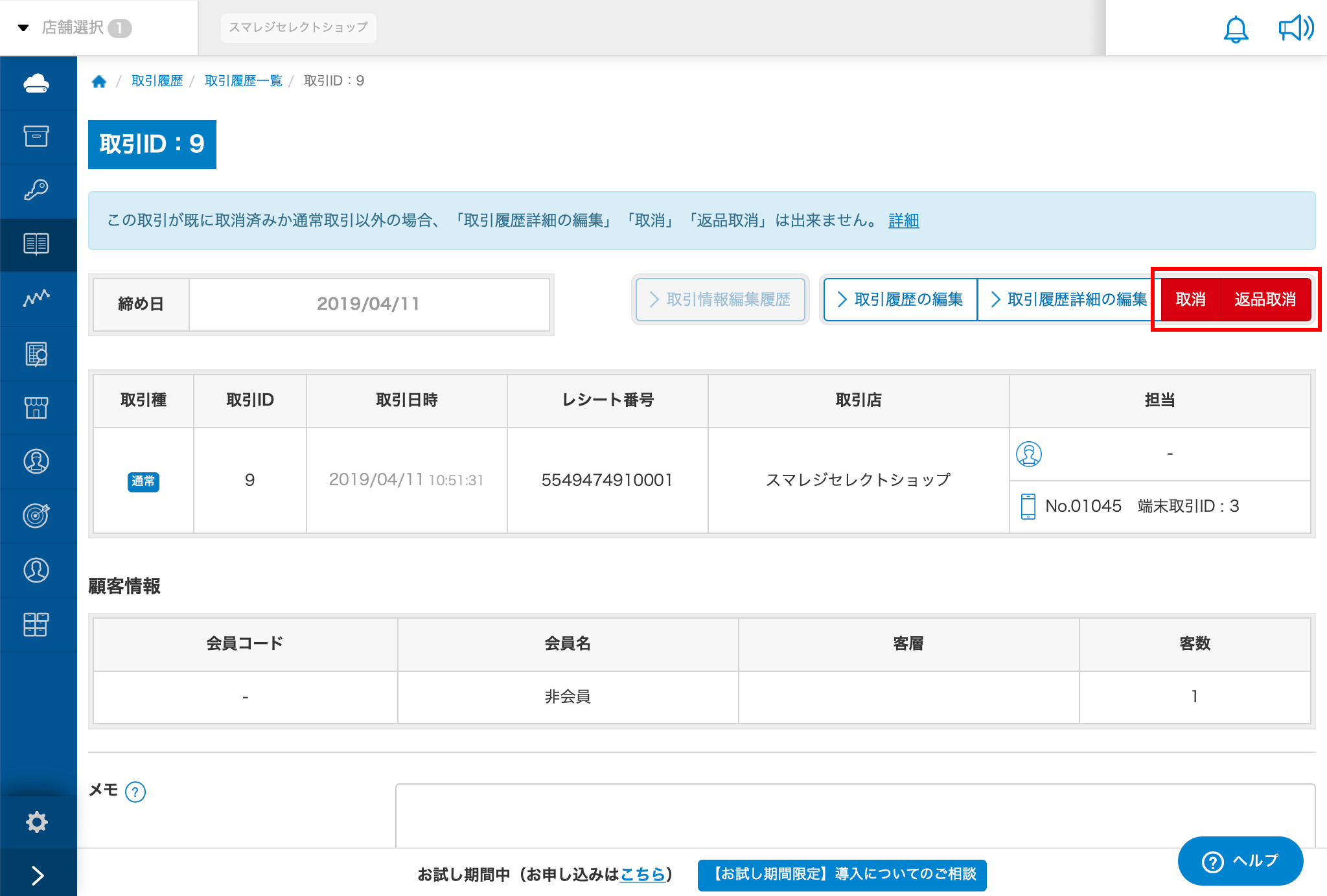Click inside the メモ text area
1327x896 pixels.
[x=855, y=815]
